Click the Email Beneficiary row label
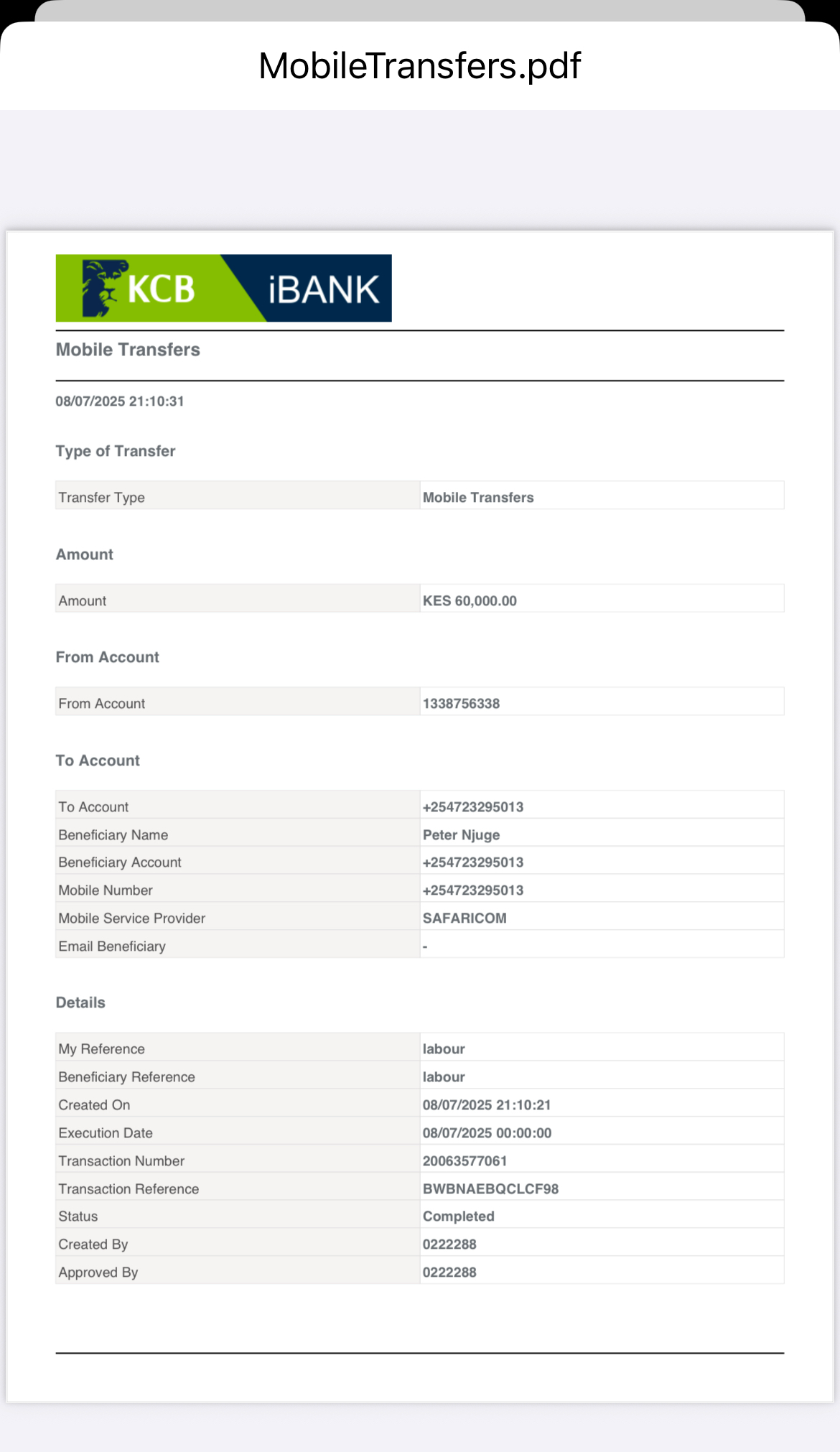Image resolution: width=840 pixels, height=1452 pixels. pos(112,946)
